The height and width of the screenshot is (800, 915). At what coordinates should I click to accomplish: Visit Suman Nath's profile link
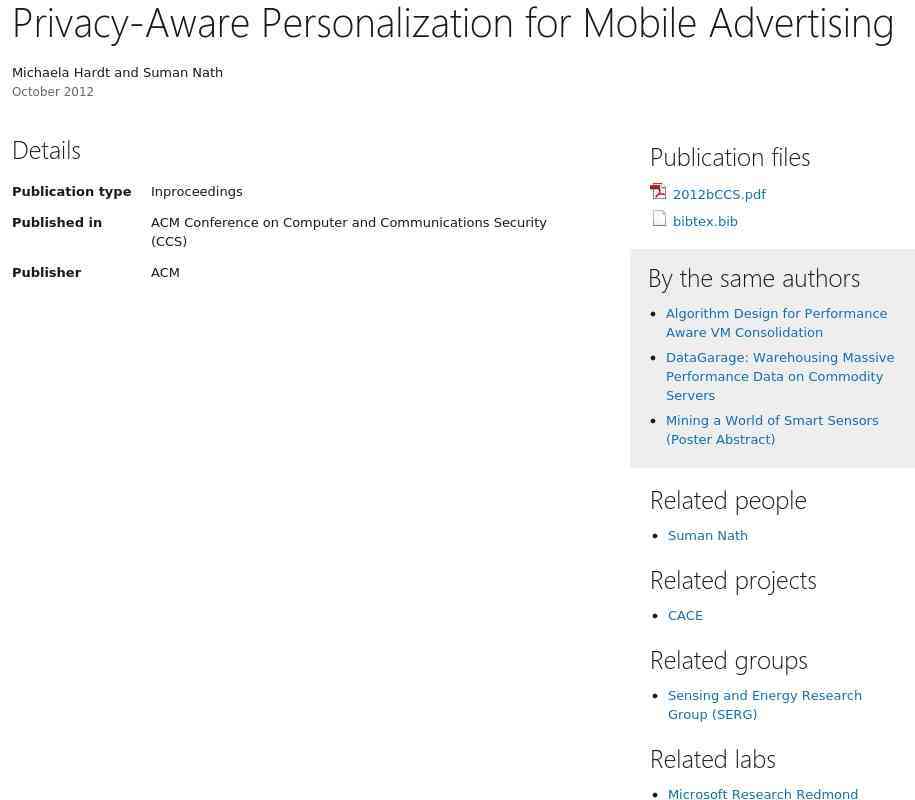(x=707, y=536)
